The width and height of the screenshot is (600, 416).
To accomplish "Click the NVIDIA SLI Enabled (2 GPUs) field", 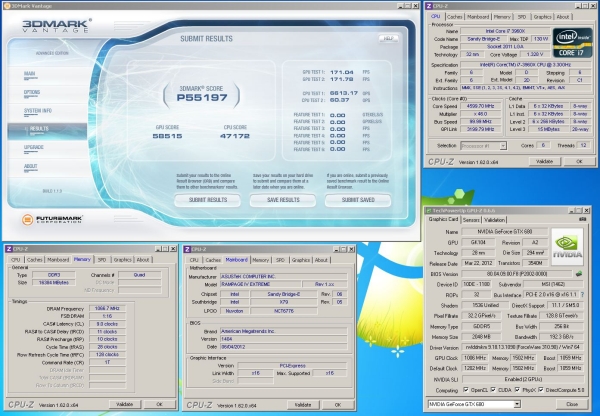I will tap(523, 379).
